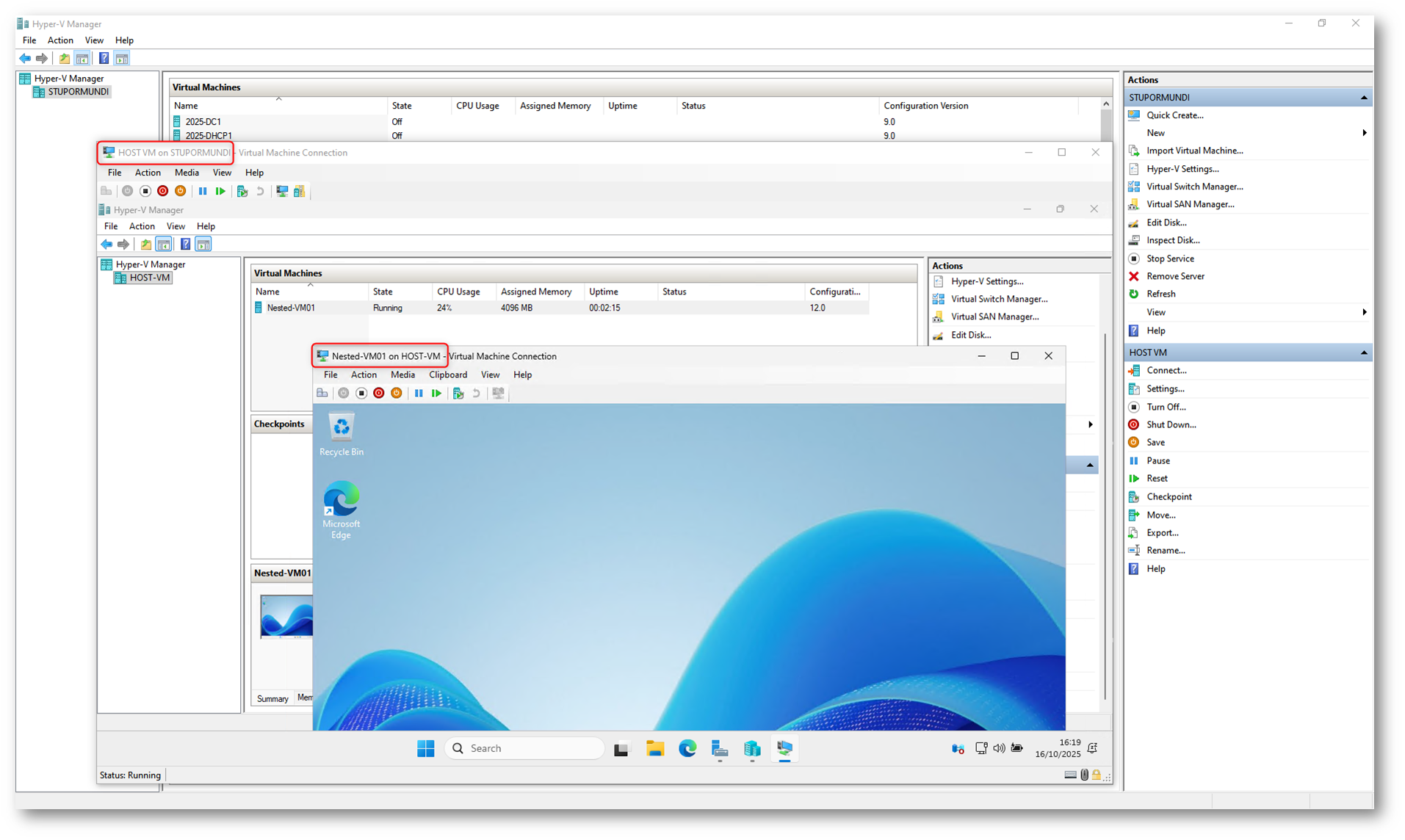Click Save icon in HOST VM connection toolbar

(x=181, y=192)
